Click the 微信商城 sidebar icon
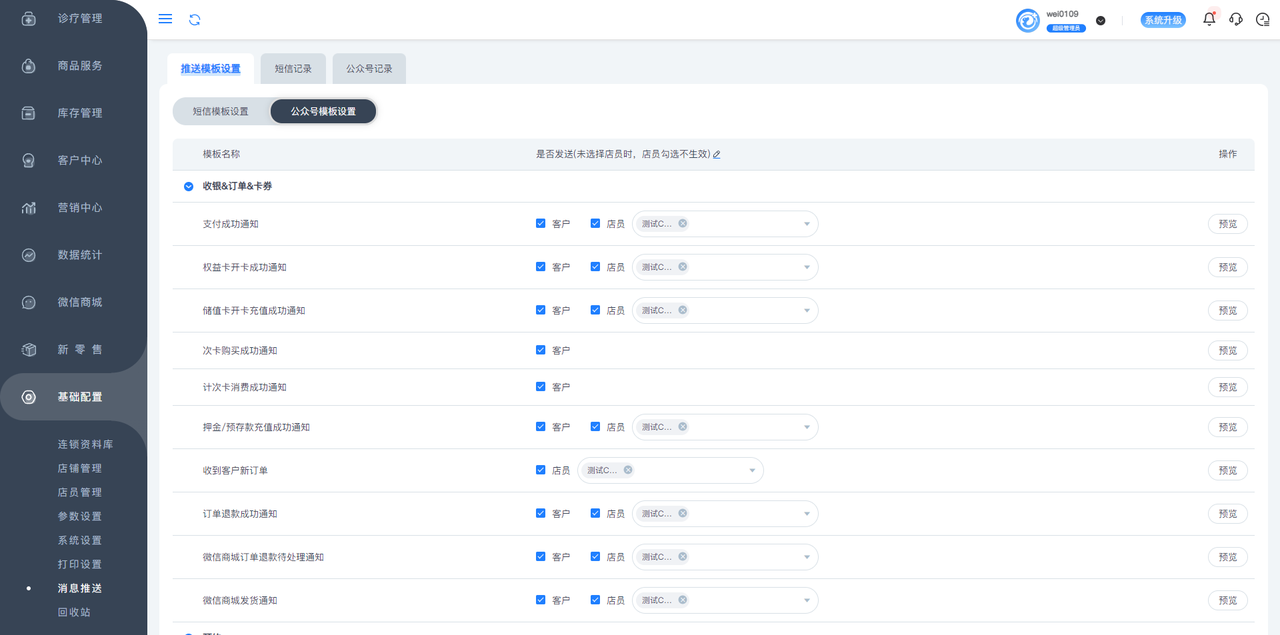 29,302
